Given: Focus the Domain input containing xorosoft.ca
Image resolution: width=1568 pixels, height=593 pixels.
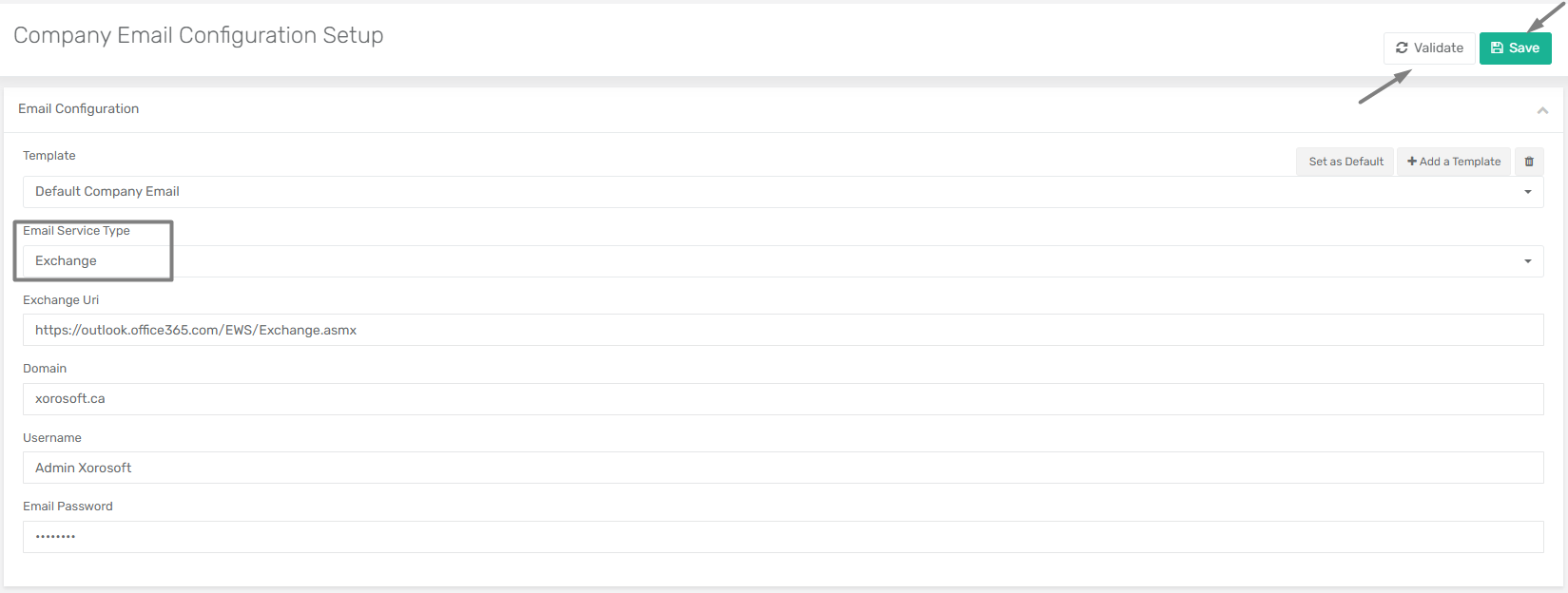Looking at the screenshot, I should tap(783, 399).
